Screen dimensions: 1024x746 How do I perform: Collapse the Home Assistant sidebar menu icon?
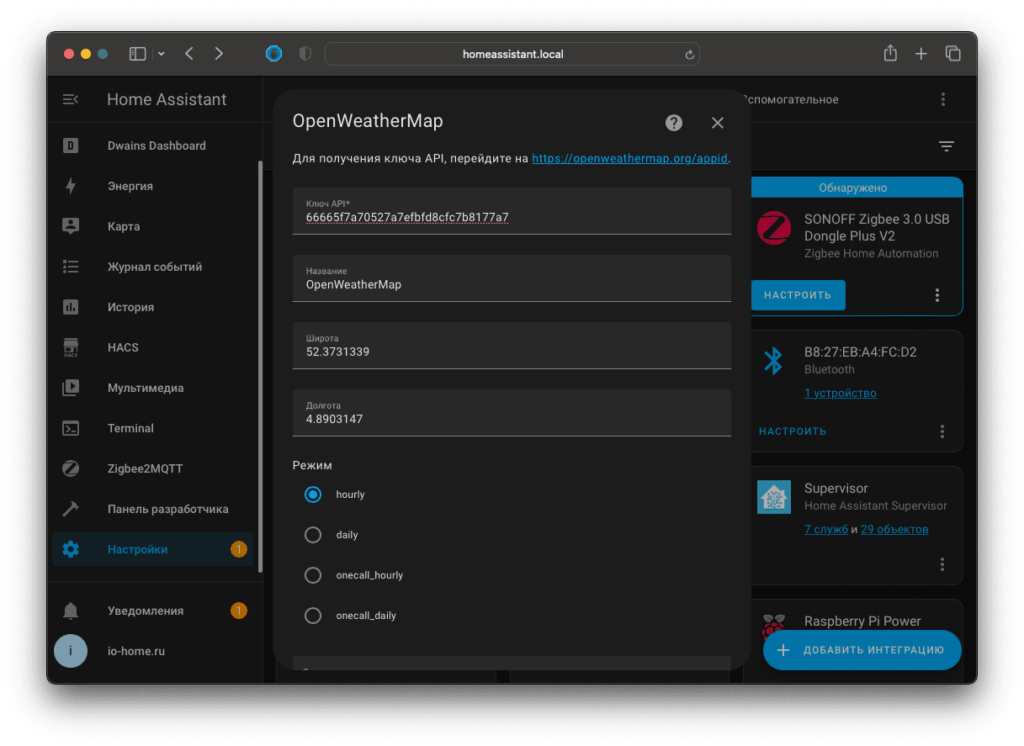pyautogui.click(x=71, y=99)
